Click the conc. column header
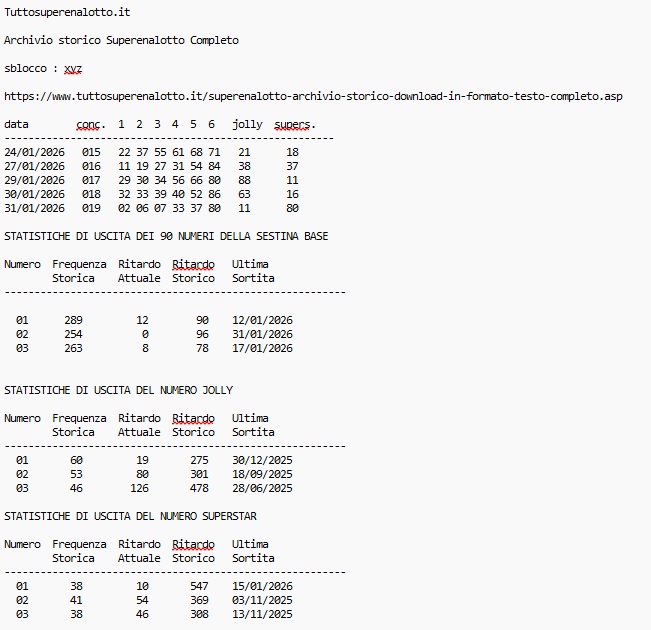This screenshot has width=651, height=630. (91, 124)
